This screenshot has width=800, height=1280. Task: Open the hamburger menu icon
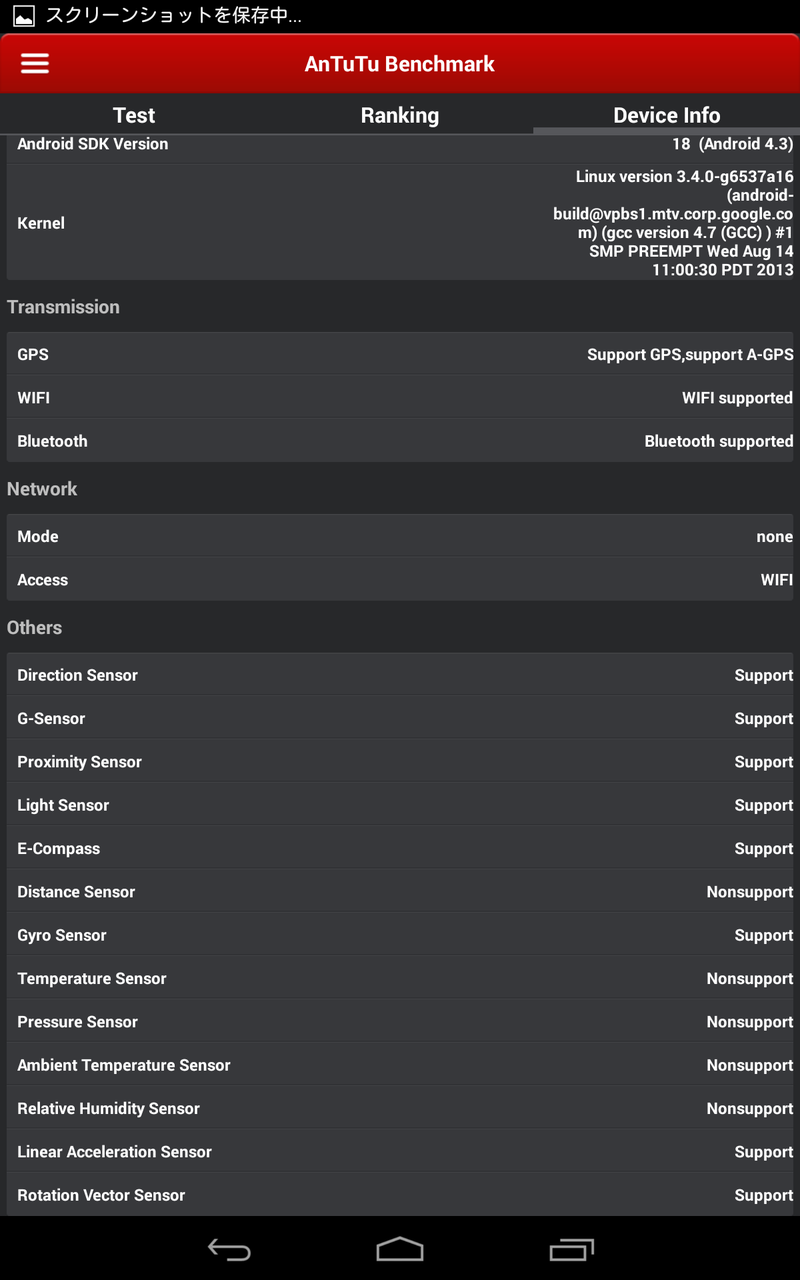35,63
